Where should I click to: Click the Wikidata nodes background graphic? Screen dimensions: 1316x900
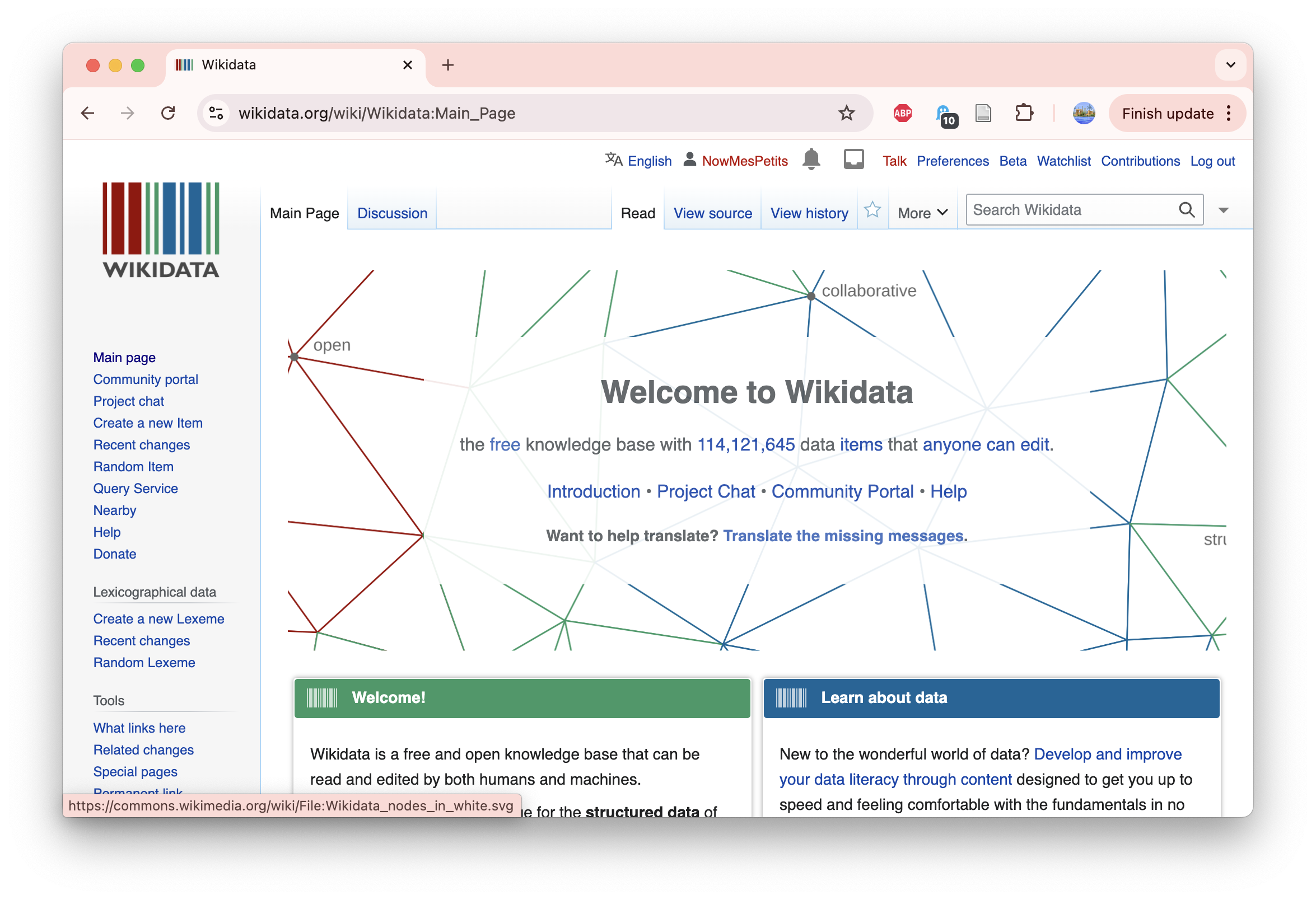(x=760, y=460)
